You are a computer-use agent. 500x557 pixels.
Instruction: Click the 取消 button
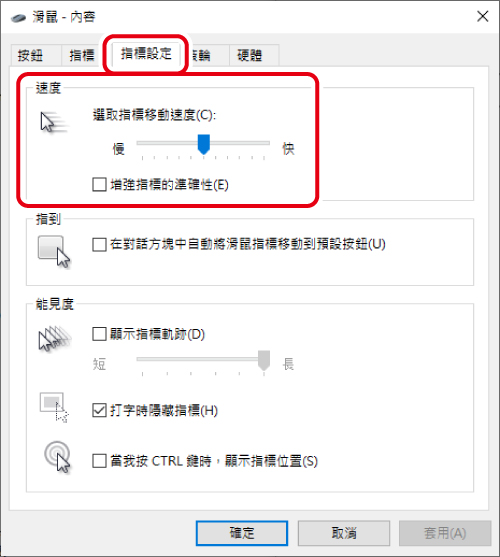(x=344, y=533)
